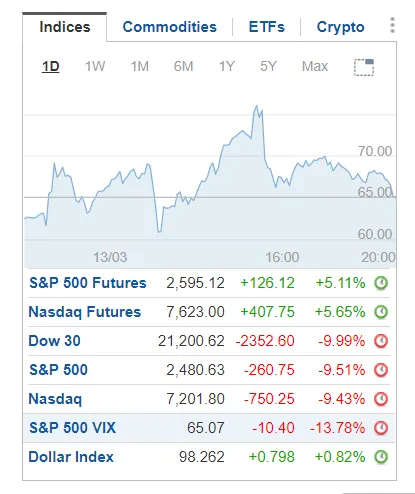The image size is (415, 494).
Task: Click red clock icon on Dow 30 row
Action: [381, 341]
